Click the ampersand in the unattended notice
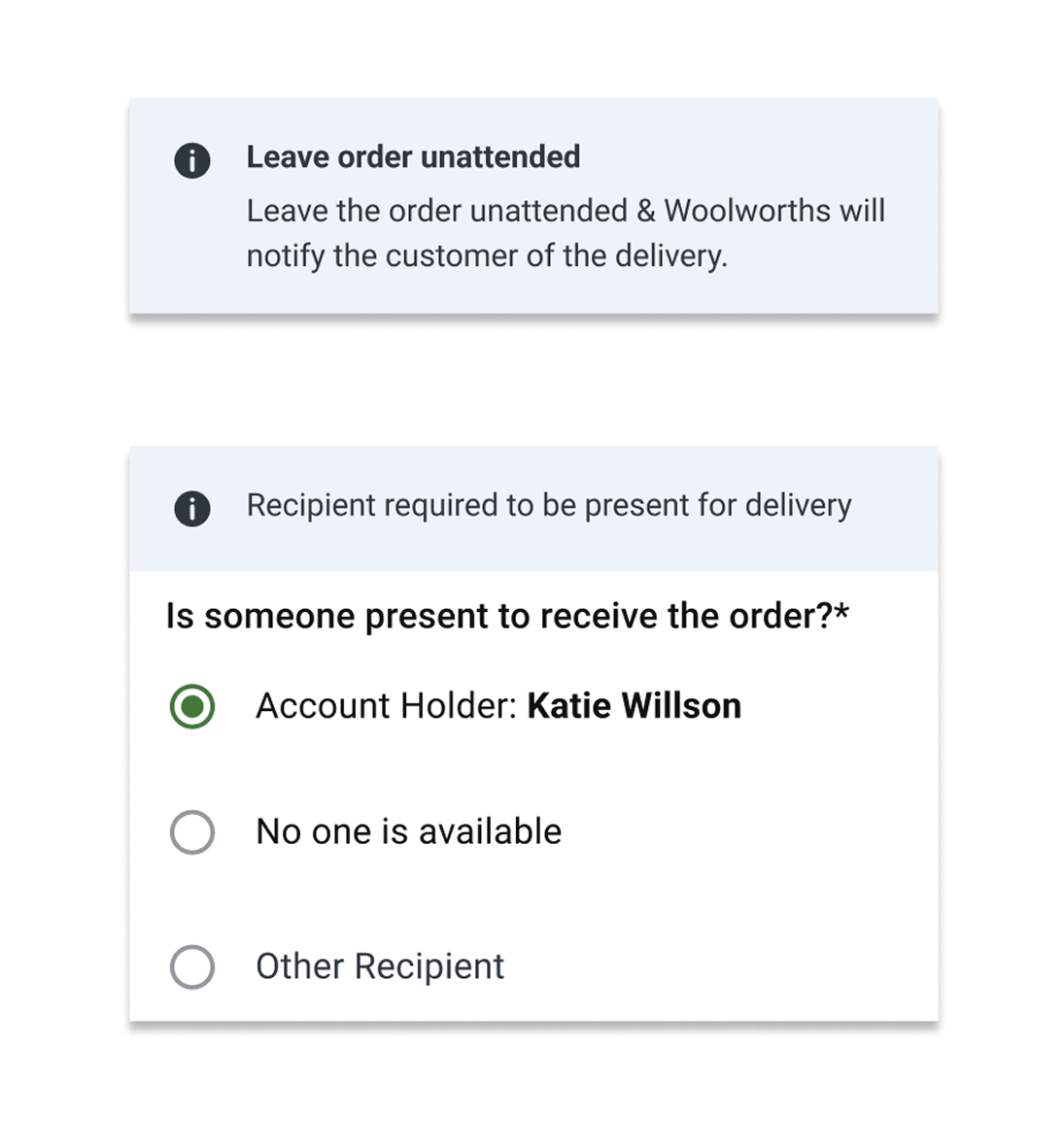 [646, 211]
